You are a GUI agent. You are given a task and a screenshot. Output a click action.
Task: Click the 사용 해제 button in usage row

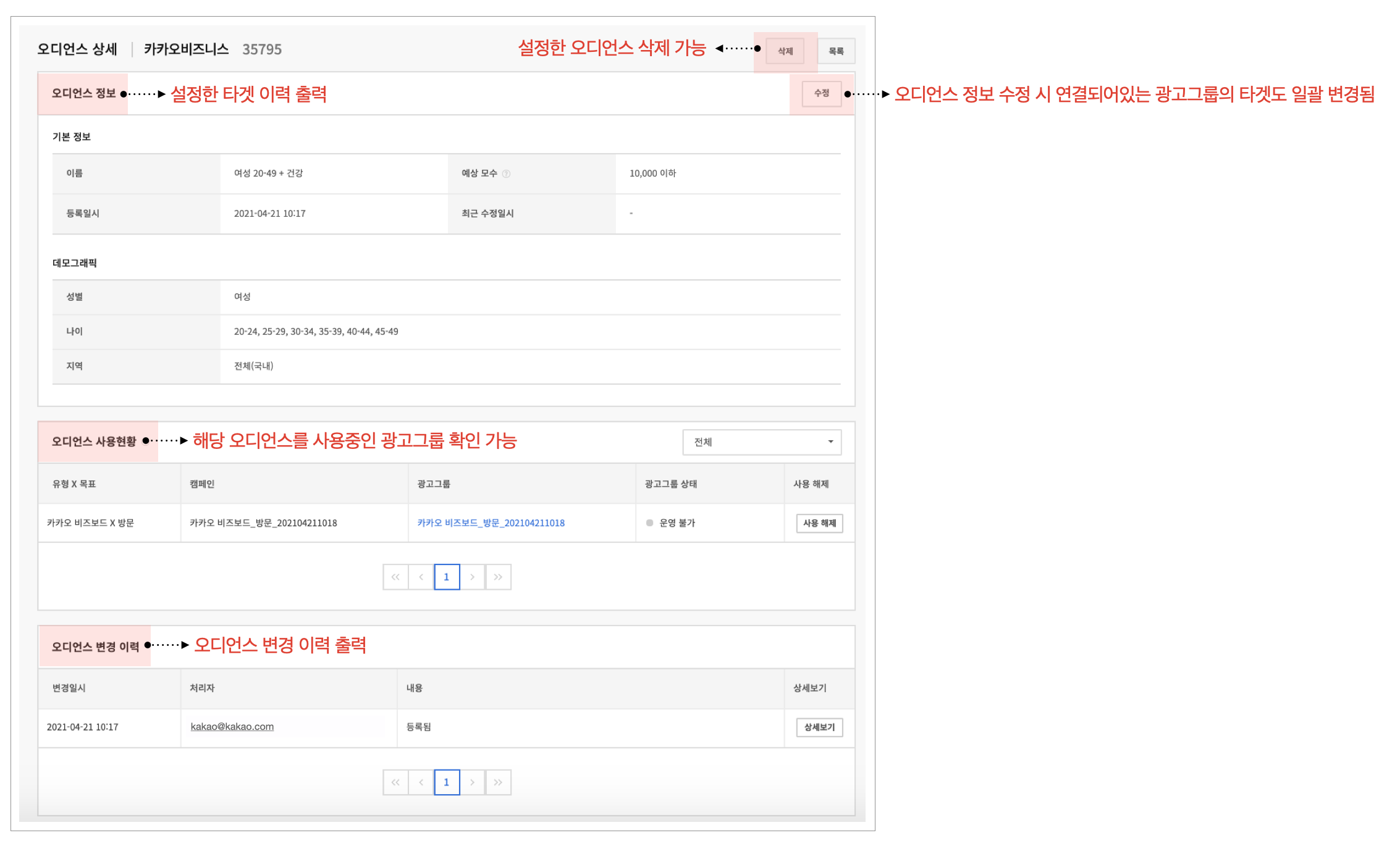point(819,523)
